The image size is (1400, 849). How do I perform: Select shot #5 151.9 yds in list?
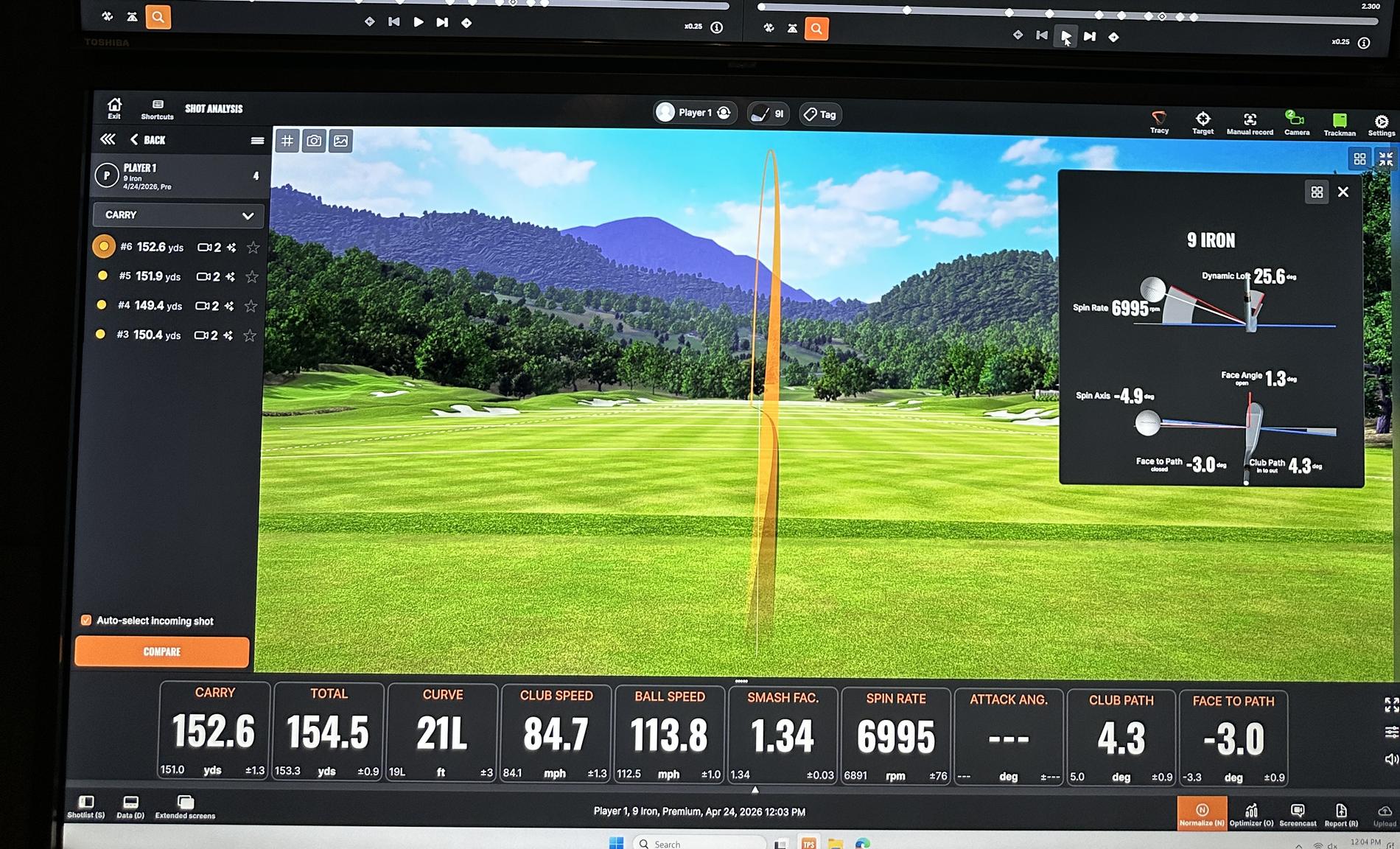coord(177,276)
